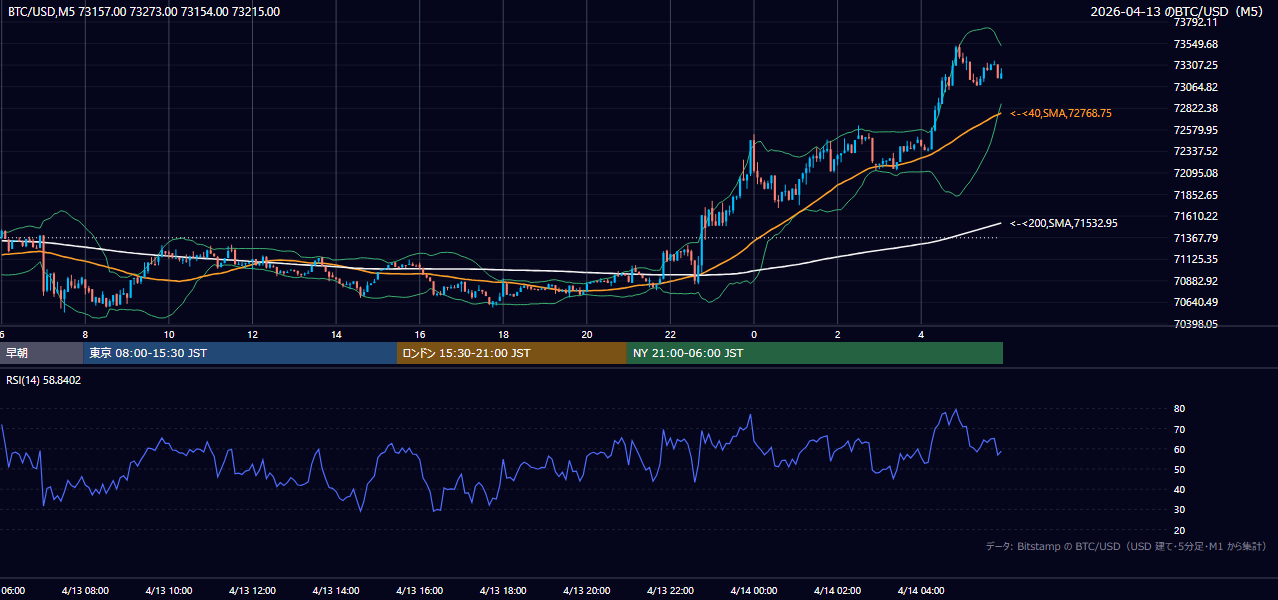
Task: Click the RSI(14) 58.8402 indicator label
Action: point(44,380)
